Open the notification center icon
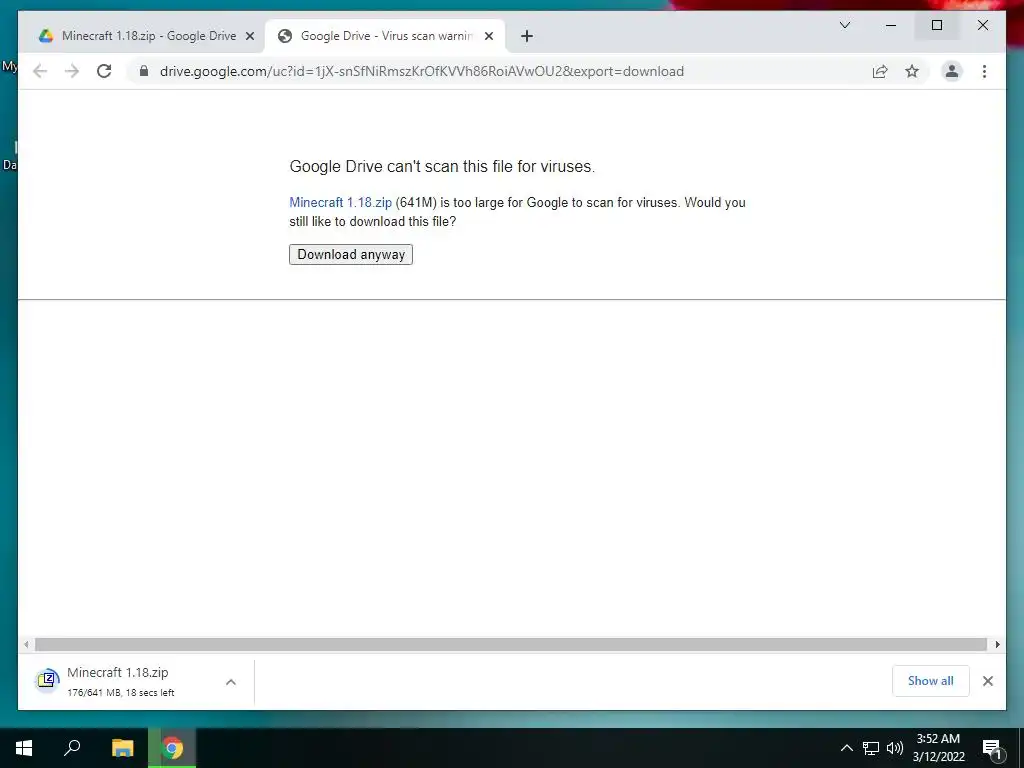Viewport: 1024px width, 768px height. 992,748
